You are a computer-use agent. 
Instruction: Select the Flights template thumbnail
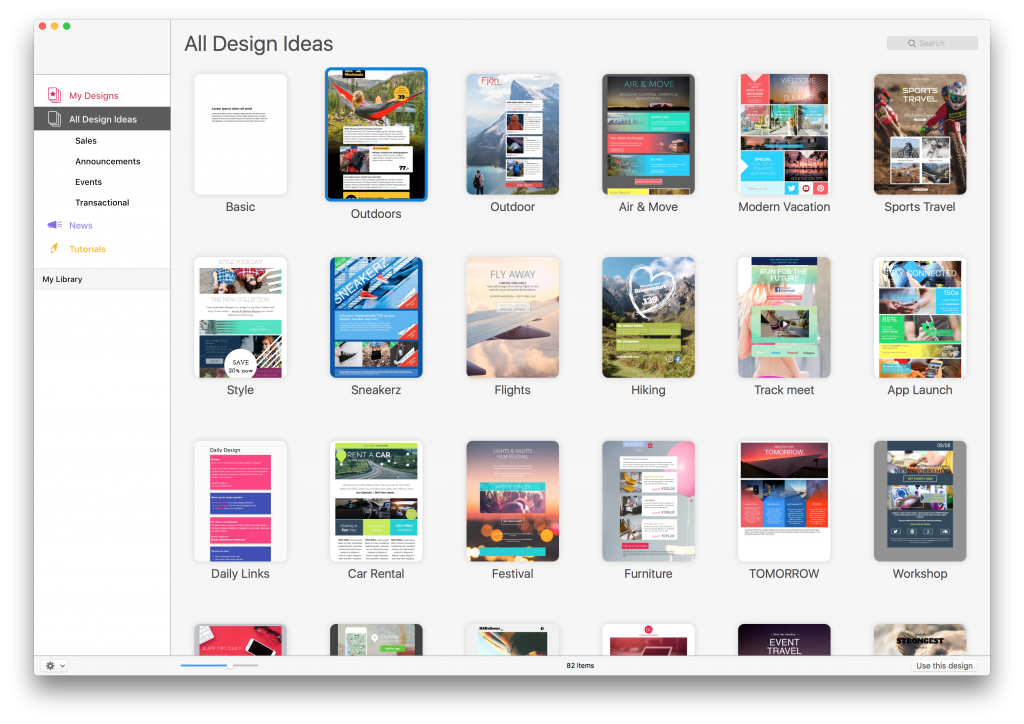point(513,317)
